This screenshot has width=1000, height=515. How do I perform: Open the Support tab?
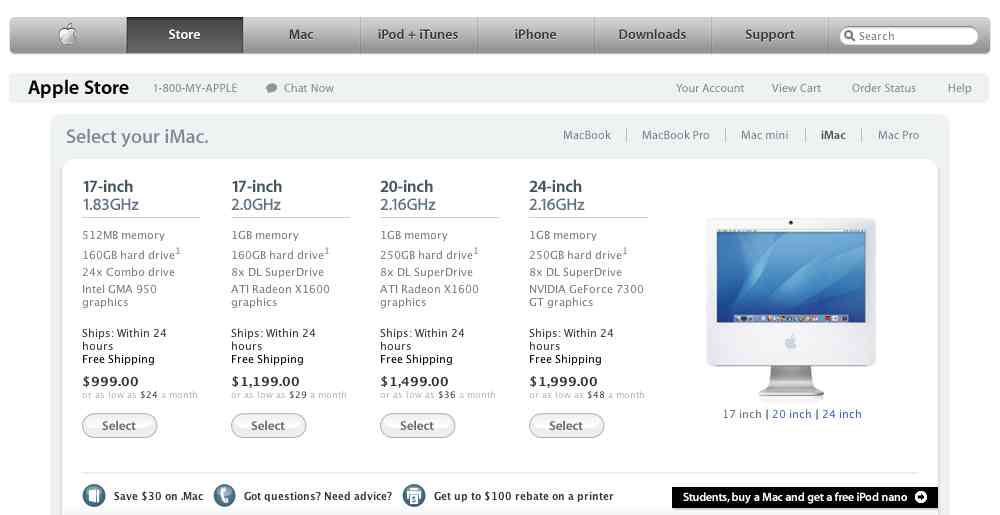coord(770,34)
